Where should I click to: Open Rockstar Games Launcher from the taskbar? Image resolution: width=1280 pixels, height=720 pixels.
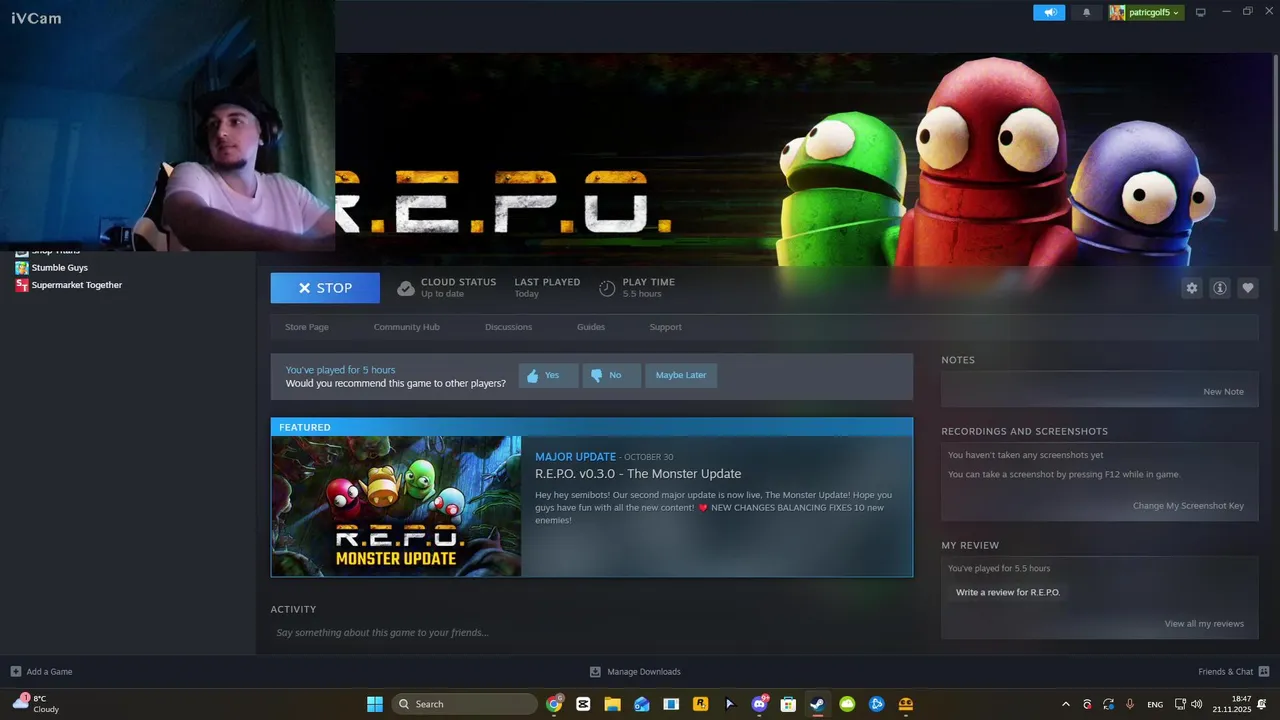pyautogui.click(x=701, y=704)
